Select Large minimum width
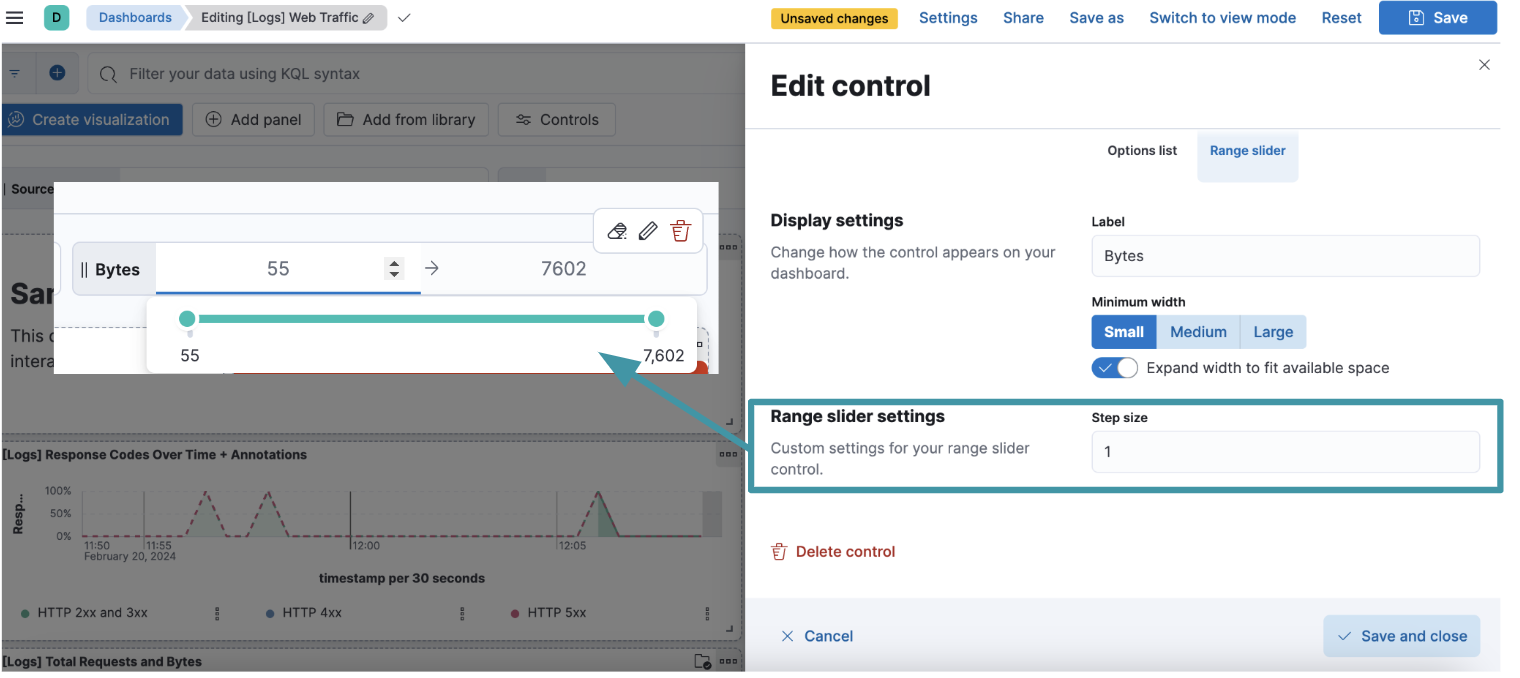 1271,331
